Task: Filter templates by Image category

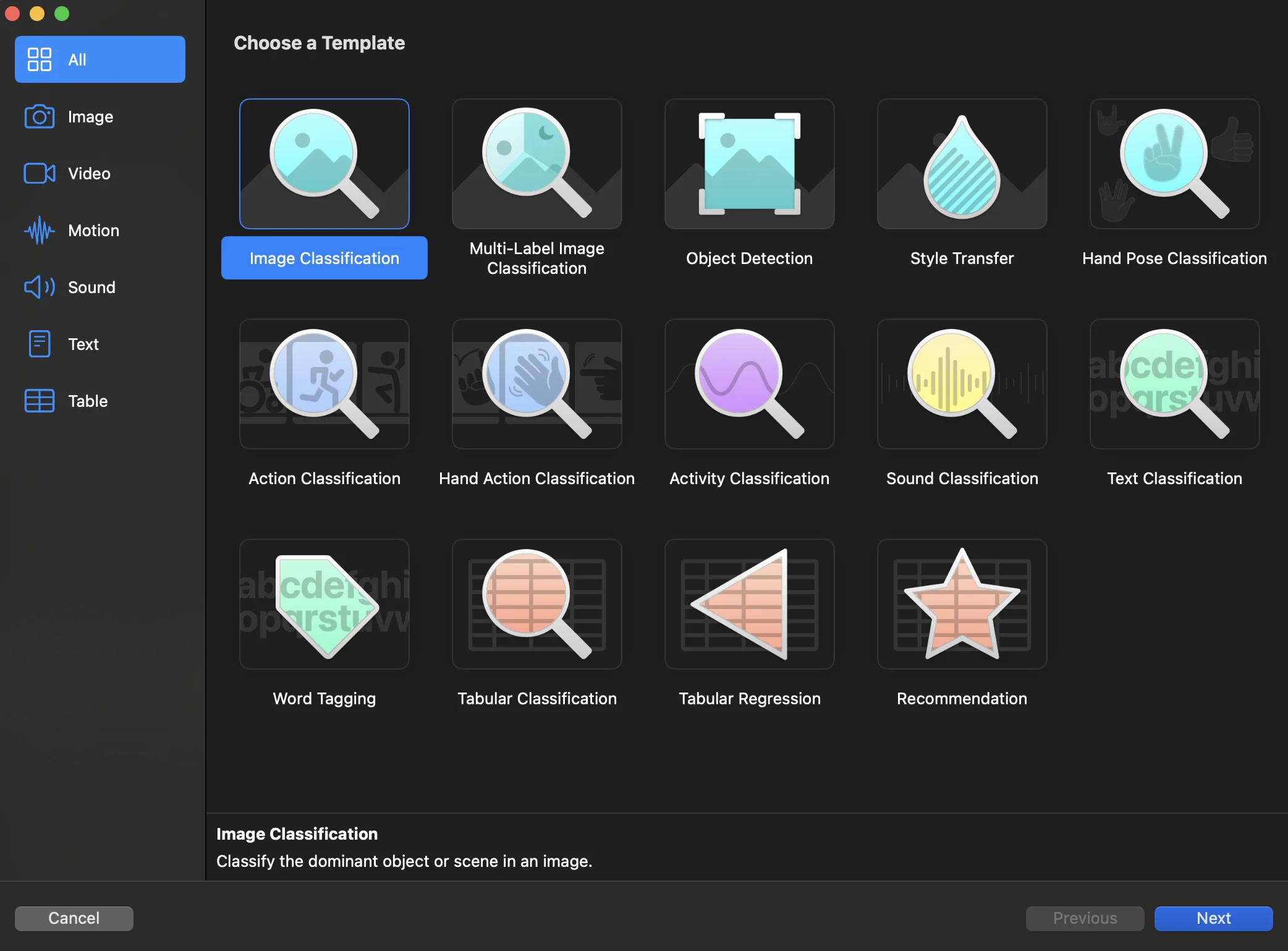Action: (x=100, y=116)
